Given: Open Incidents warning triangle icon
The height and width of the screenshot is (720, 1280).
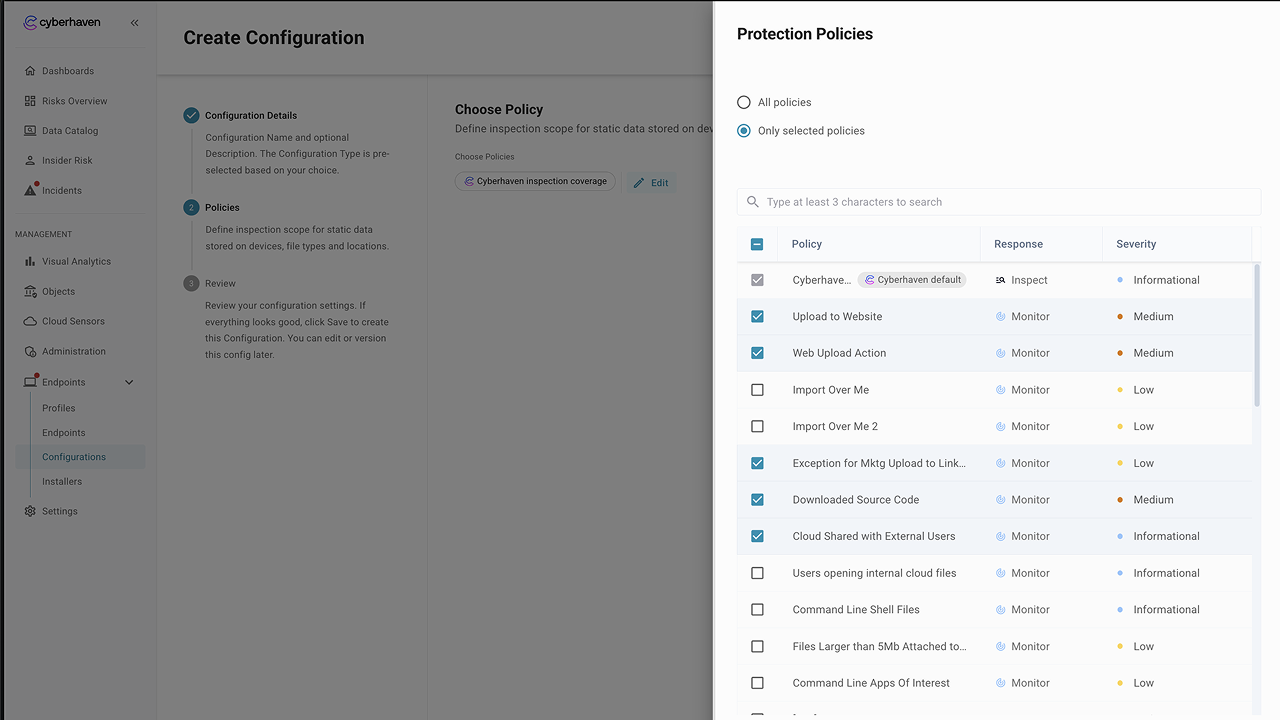Looking at the screenshot, I should point(30,190).
